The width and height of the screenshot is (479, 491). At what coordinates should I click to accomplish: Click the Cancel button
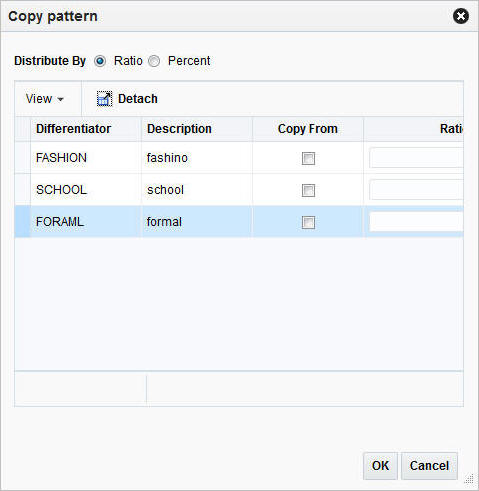click(x=429, y=466)
